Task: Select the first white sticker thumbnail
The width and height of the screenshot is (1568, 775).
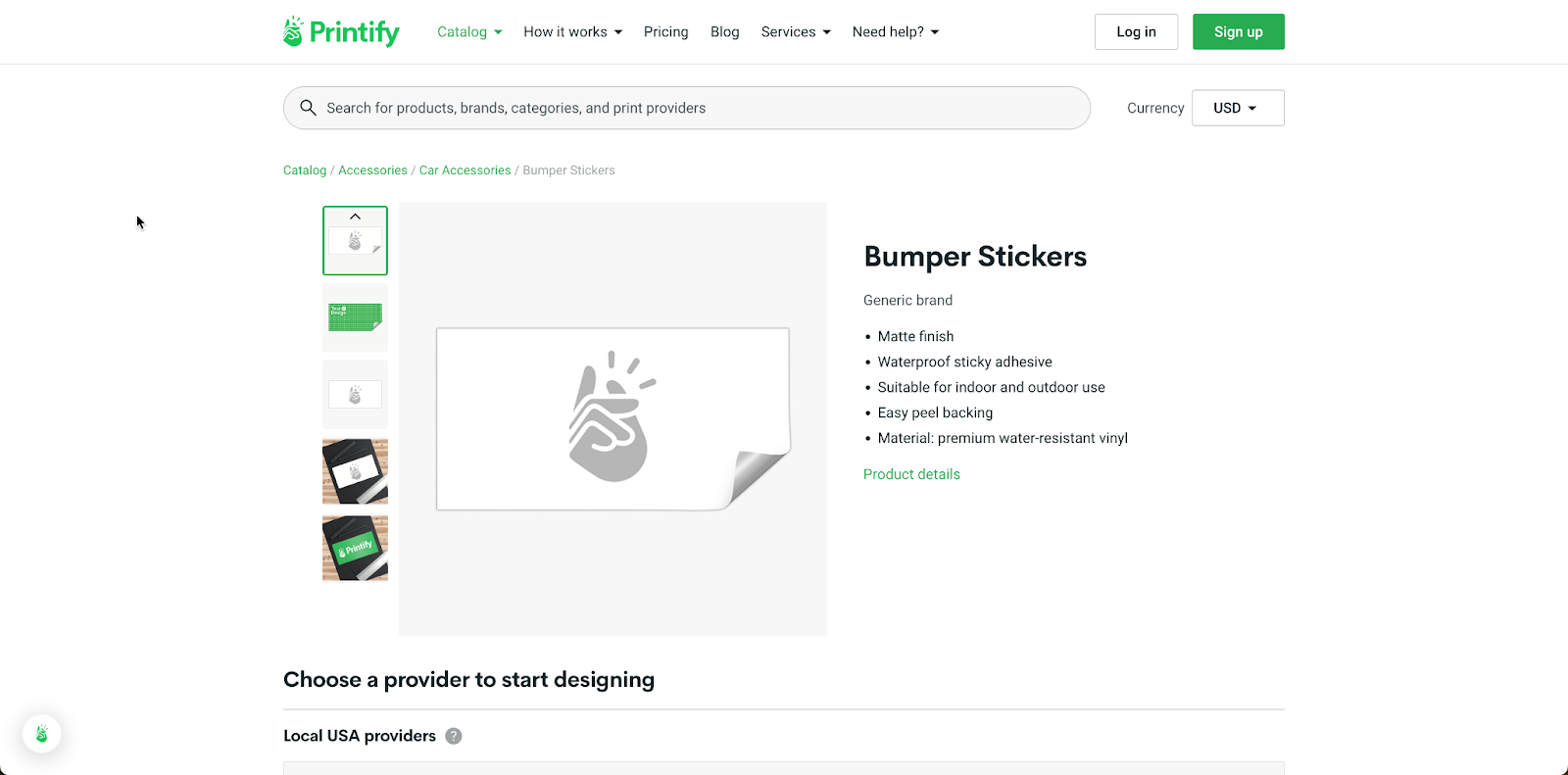Action: pos(355,241)
